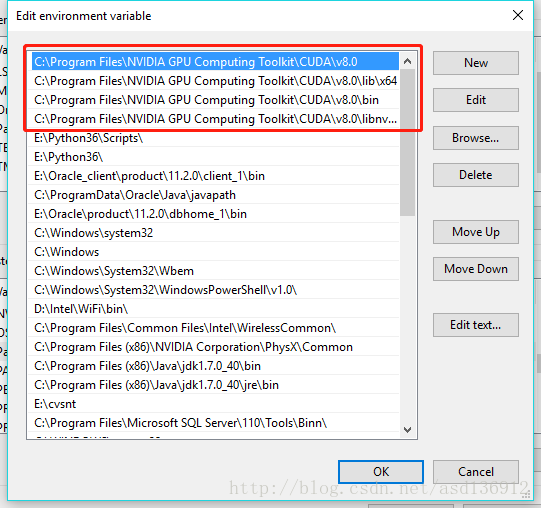Click the Edit button
This screenshot has height=508, width=541.
(476, 100)
